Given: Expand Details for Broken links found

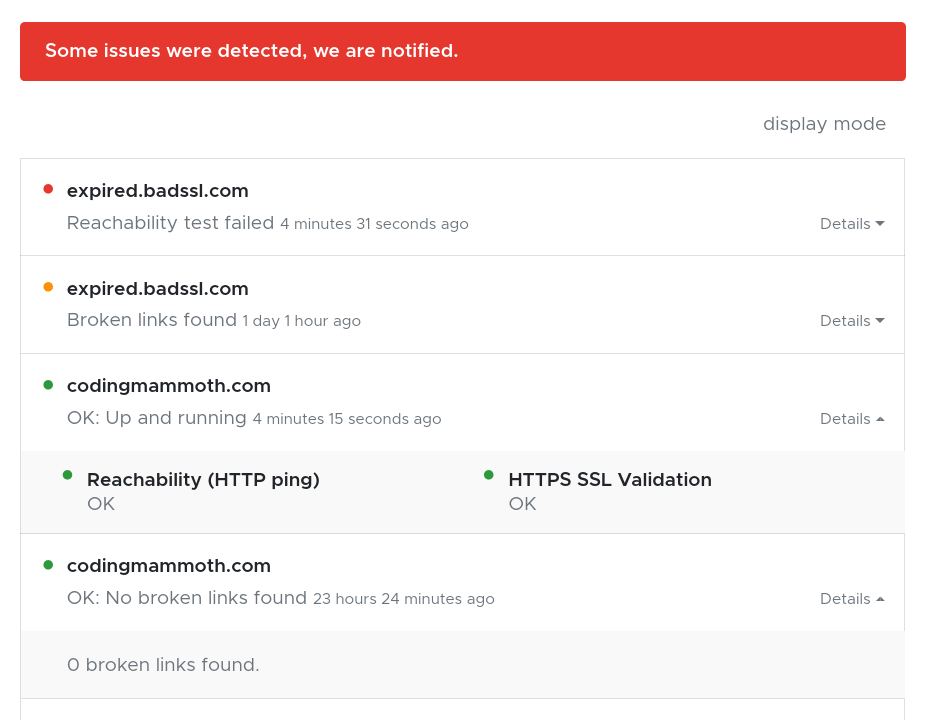Looking at the screenshot, I should (x=852, y=321).
